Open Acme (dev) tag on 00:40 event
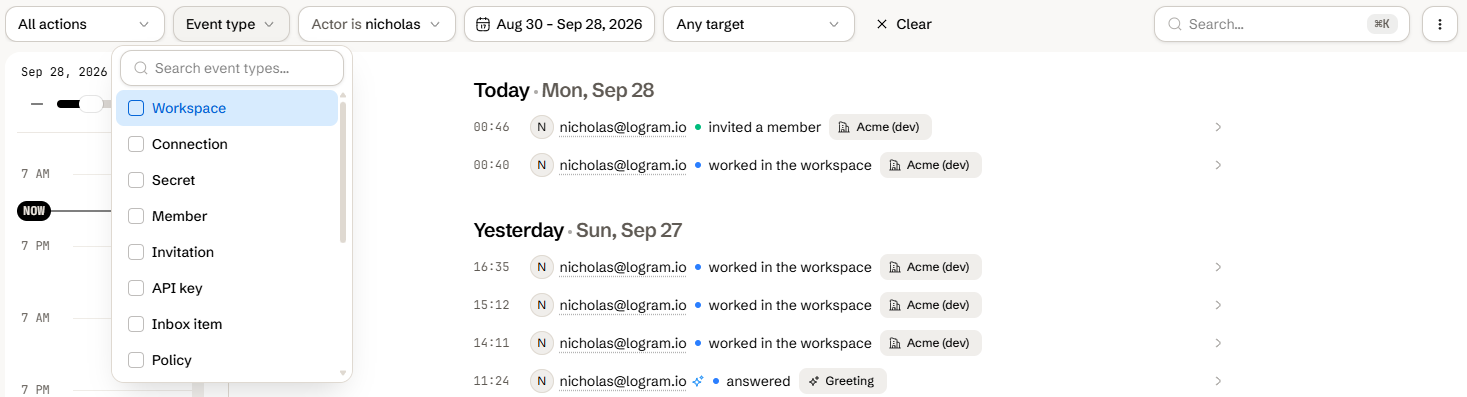This screenshot has height=397, width=1467. click(x=931, y=165)
